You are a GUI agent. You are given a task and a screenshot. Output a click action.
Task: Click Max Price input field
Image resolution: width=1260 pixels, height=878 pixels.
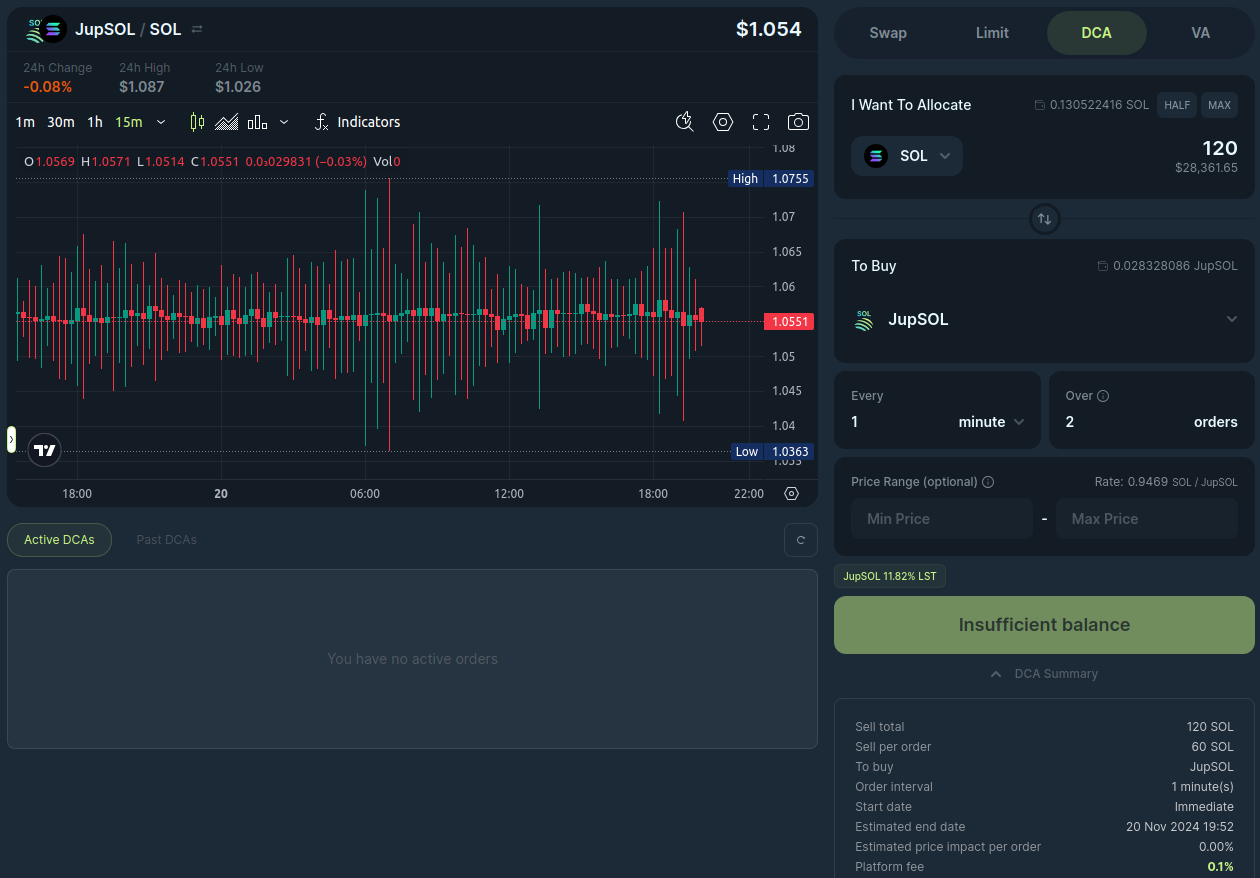click(x=1147, y=519)
